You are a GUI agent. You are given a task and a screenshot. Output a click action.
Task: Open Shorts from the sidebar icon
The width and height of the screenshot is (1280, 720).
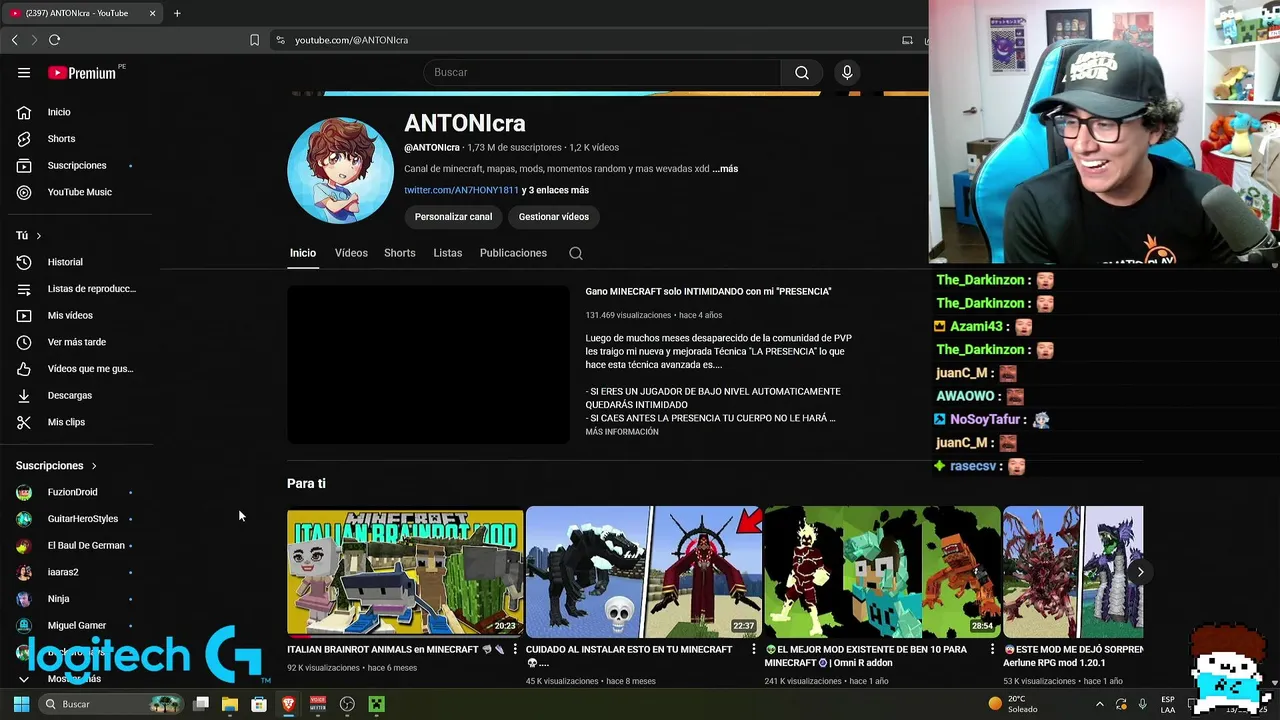pyautogui.click(x=24, y=139)
